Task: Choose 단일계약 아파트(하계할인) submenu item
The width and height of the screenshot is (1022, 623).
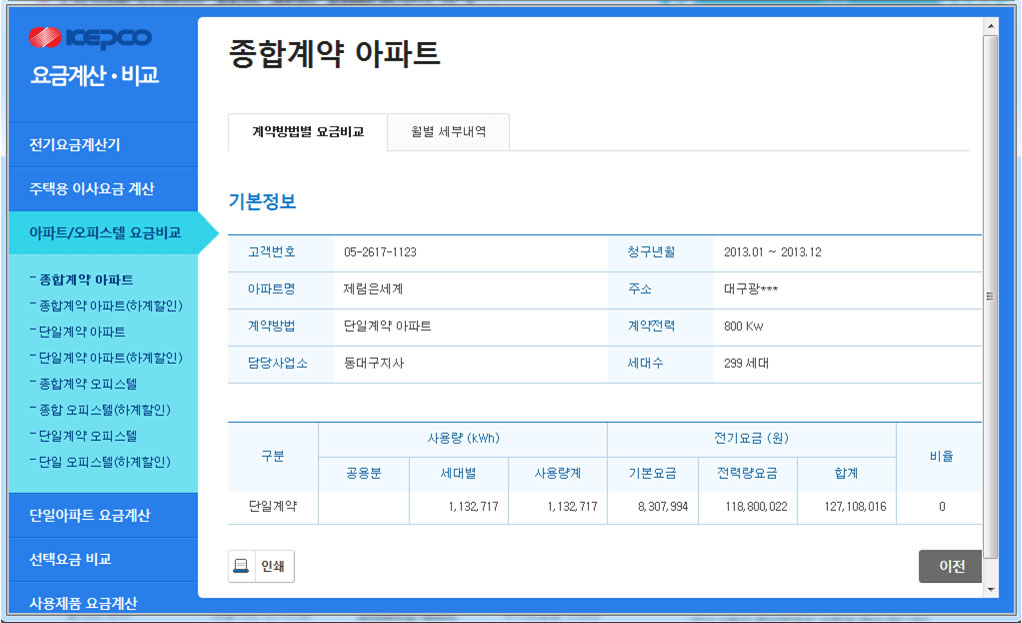Action: coord(110,358)
